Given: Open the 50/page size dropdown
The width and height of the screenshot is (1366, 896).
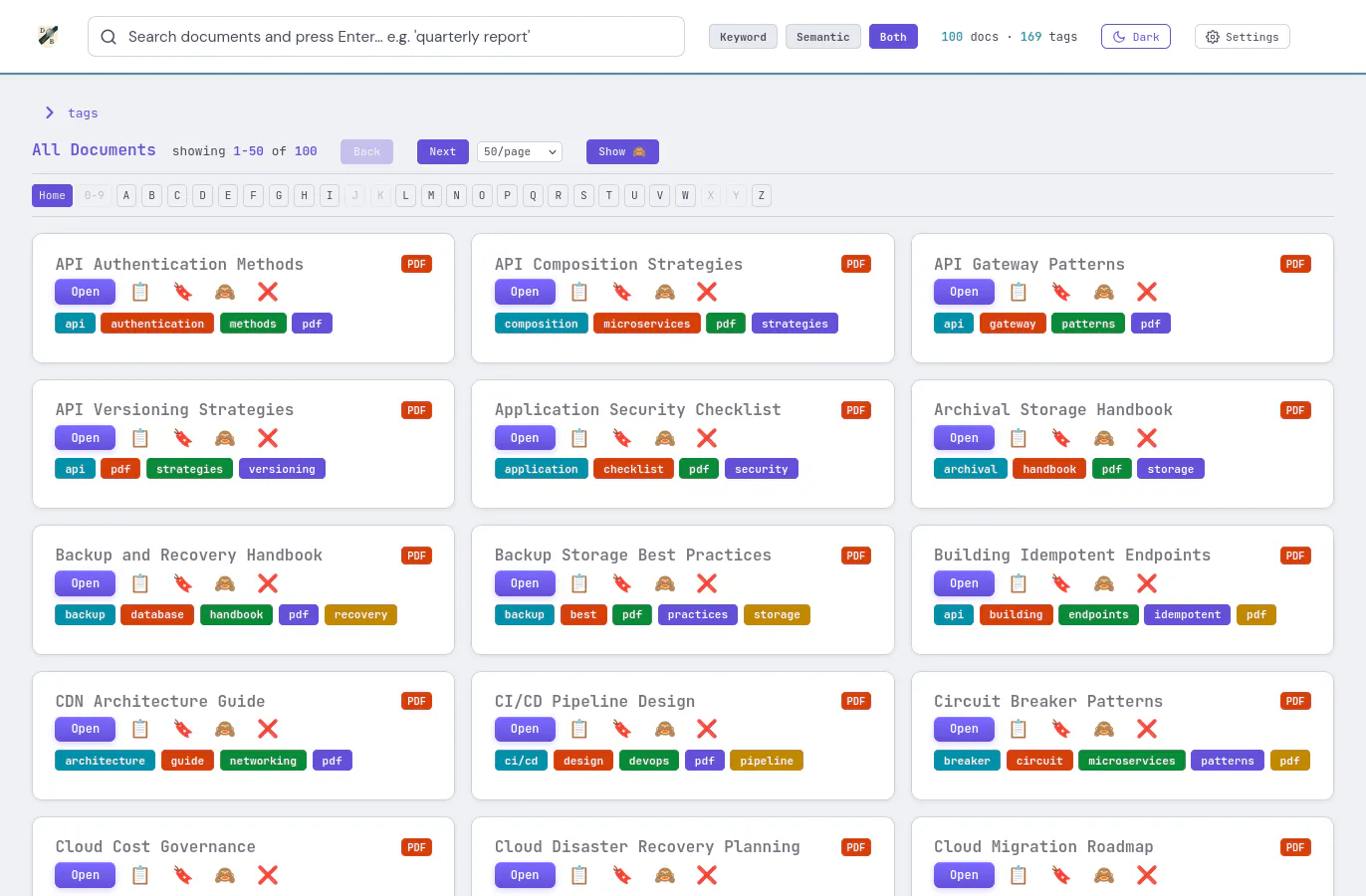Looking at the screenshot, I should point(520,151).
